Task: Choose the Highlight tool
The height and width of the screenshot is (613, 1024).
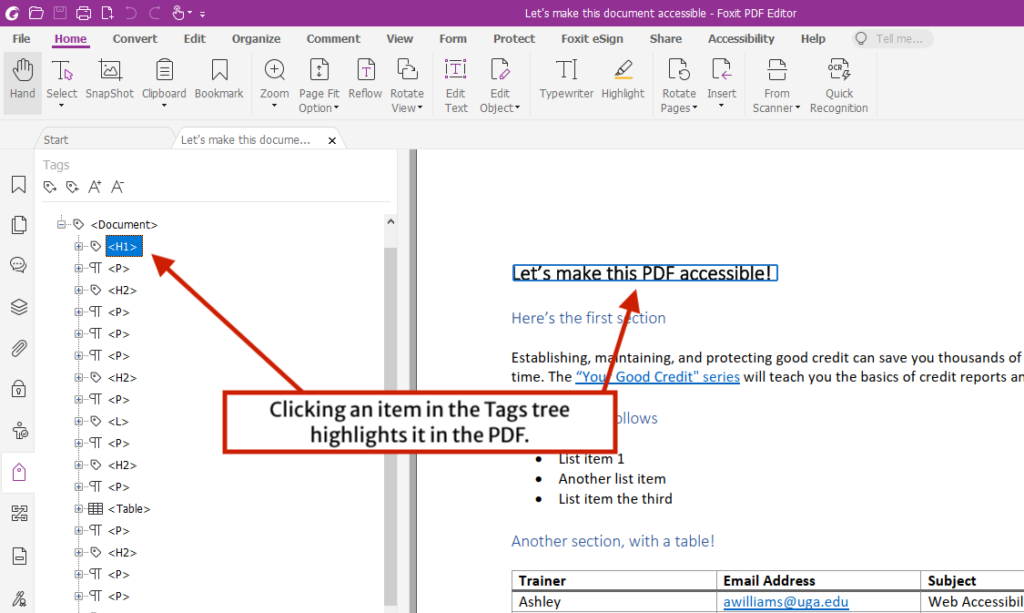Action: [x=622, y=80]
